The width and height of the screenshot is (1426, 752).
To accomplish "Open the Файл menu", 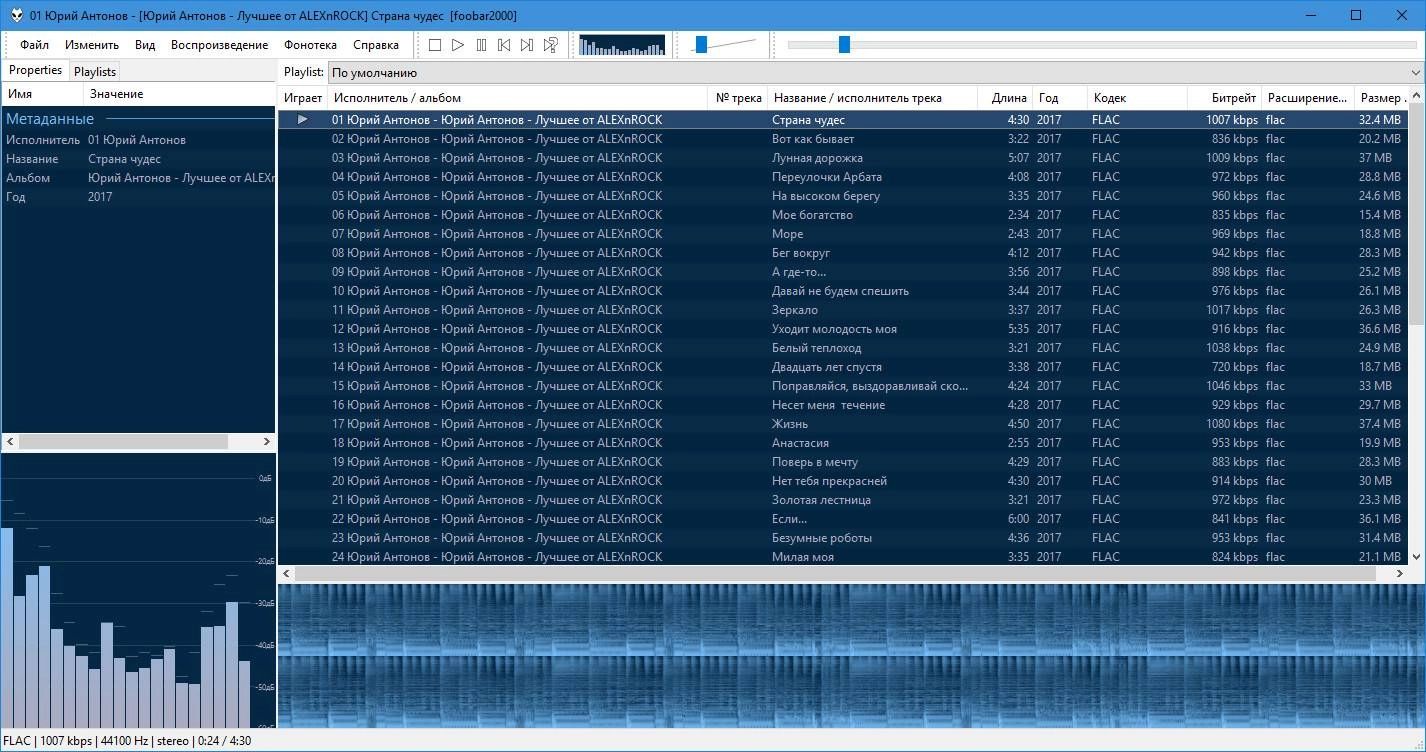I will pos(34,45).
